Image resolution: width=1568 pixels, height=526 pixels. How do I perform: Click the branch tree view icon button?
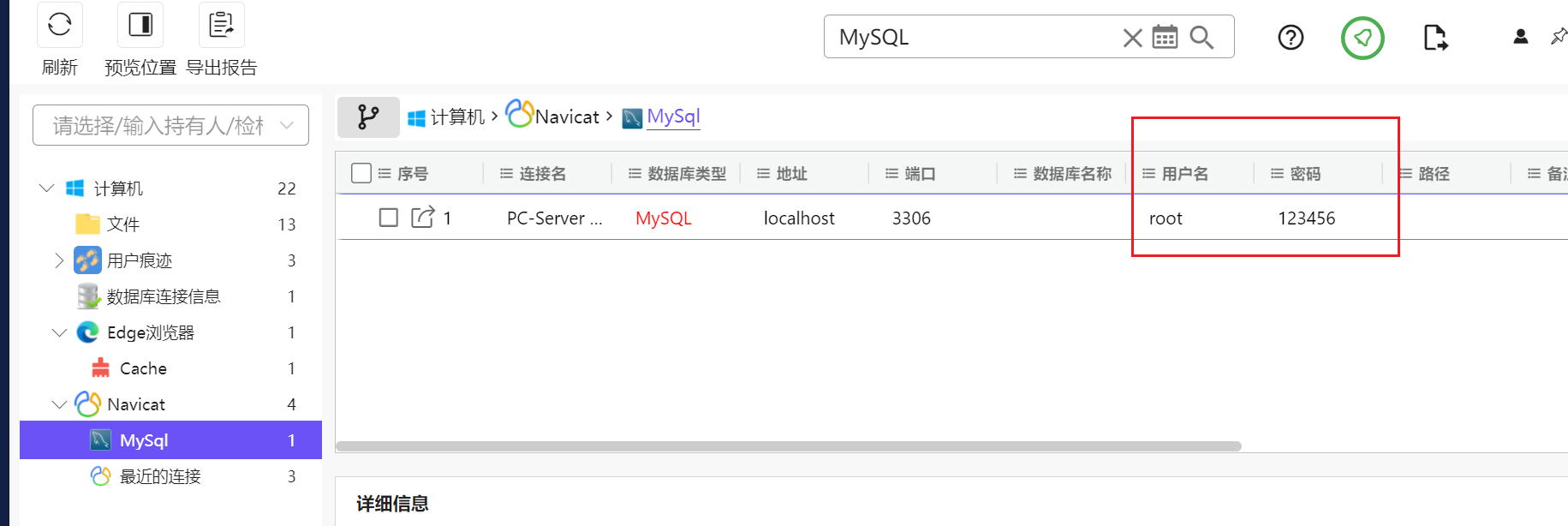[x=368, y=117]
